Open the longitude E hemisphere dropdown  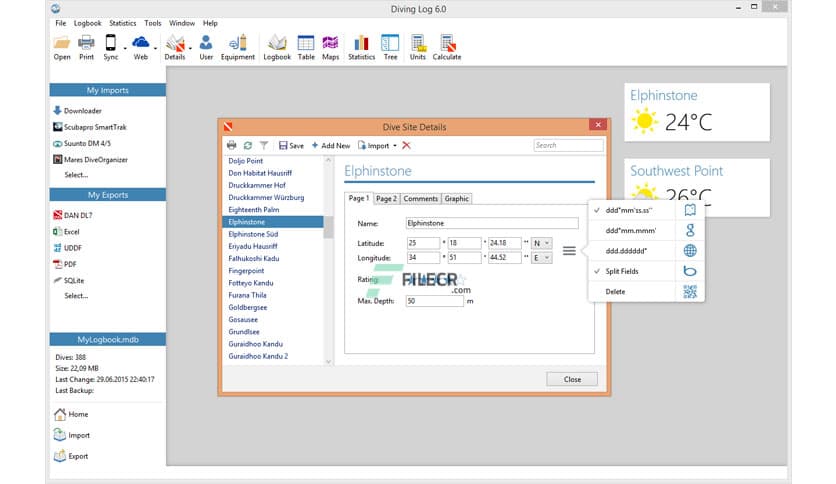click(542, 258)
